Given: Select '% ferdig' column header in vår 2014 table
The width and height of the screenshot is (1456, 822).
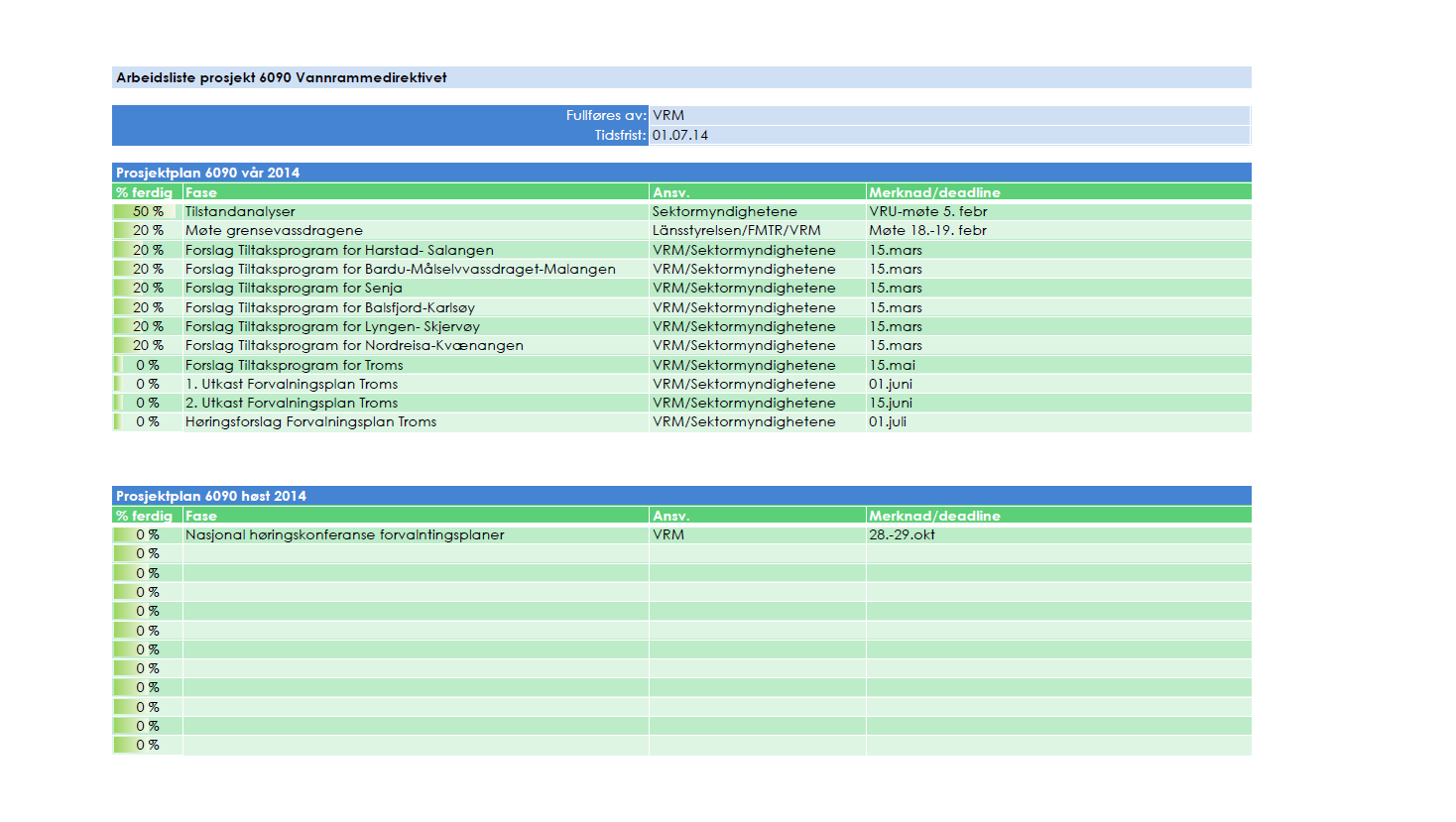Looking at the screenshot, I should 147,192.
